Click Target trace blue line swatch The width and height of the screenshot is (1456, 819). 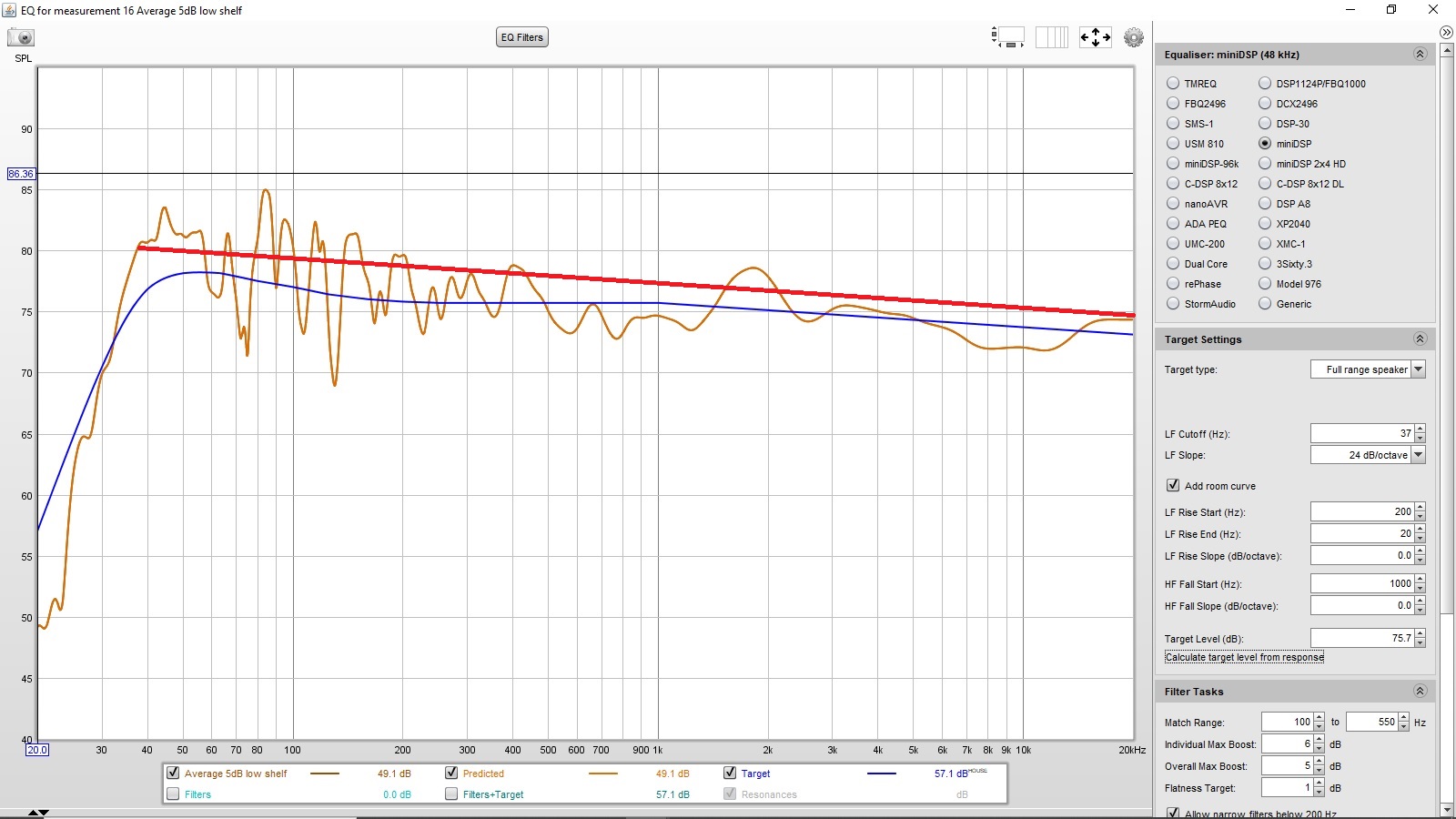tap(882, 773)
